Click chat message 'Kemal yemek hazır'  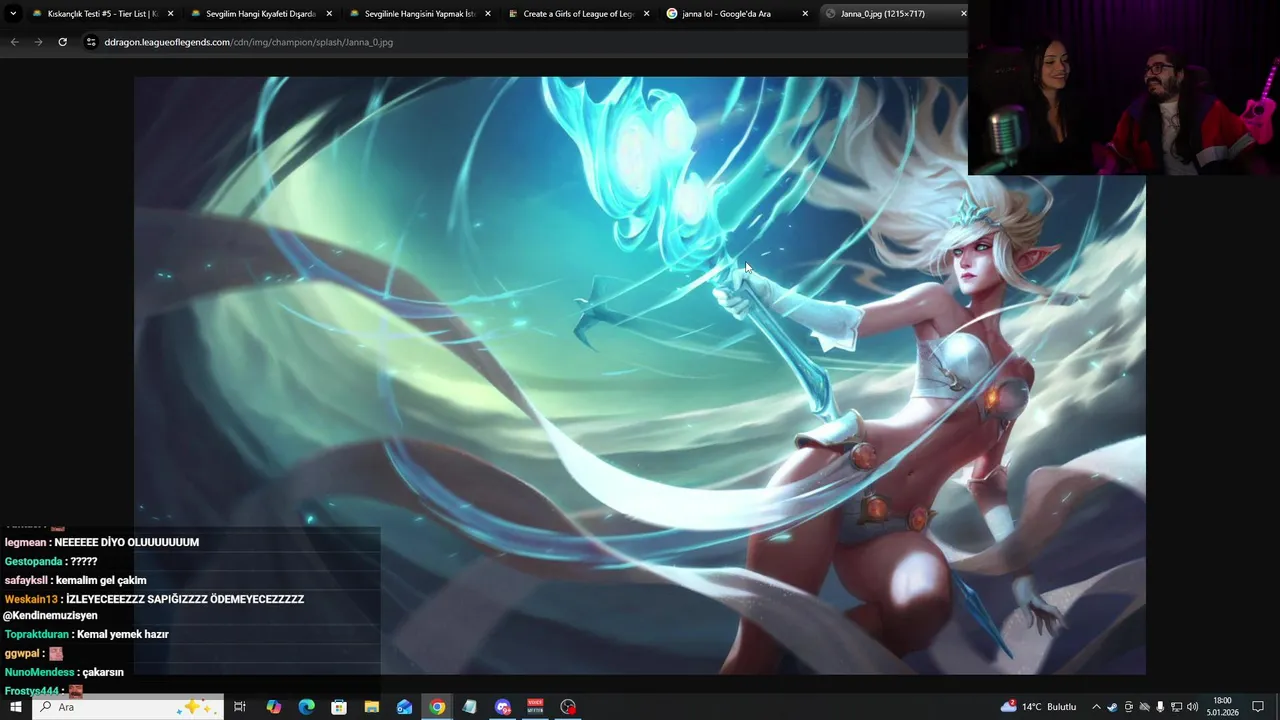click(x=123, y=634)
